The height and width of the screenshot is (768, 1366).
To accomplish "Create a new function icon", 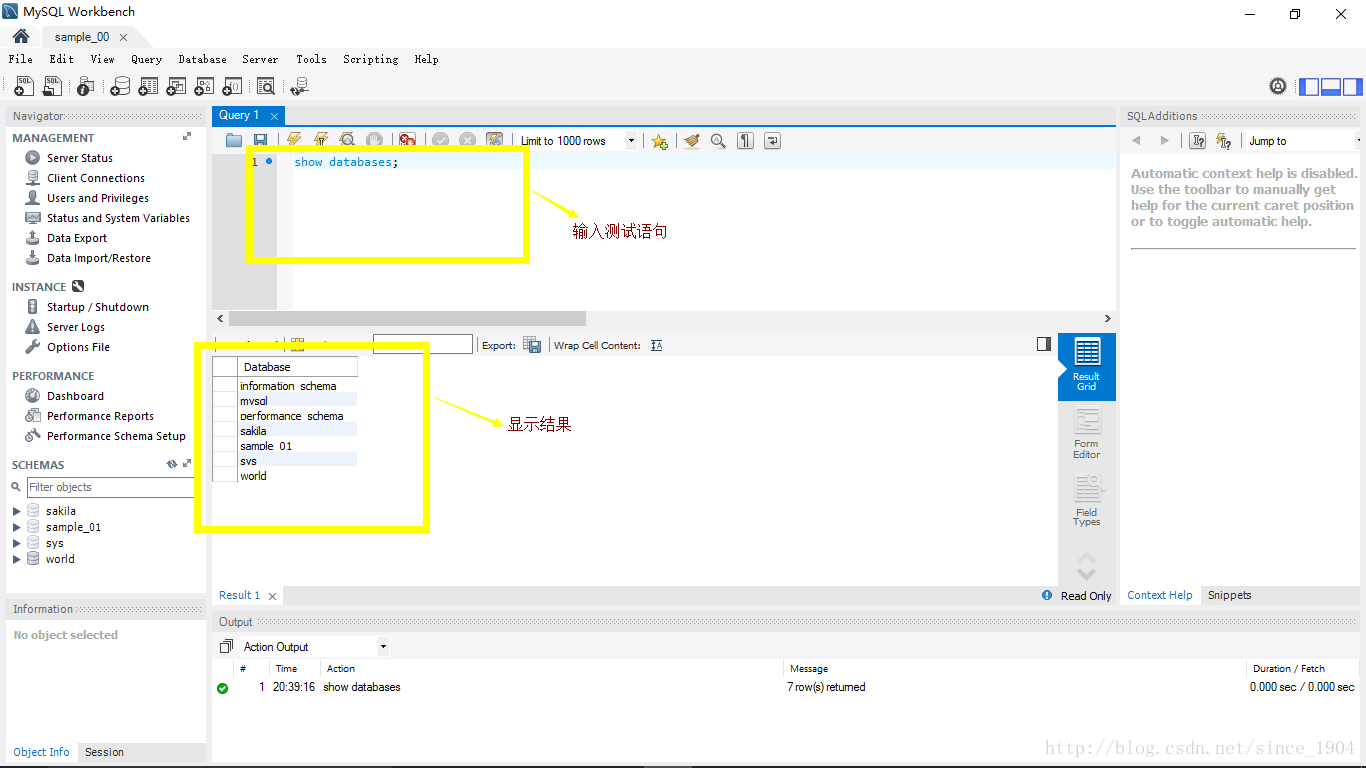I will (x=232, y=87).
